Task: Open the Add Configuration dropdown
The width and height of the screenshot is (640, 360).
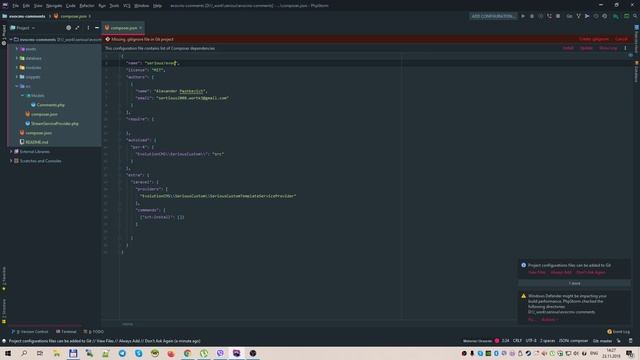Action: point(493,16)
